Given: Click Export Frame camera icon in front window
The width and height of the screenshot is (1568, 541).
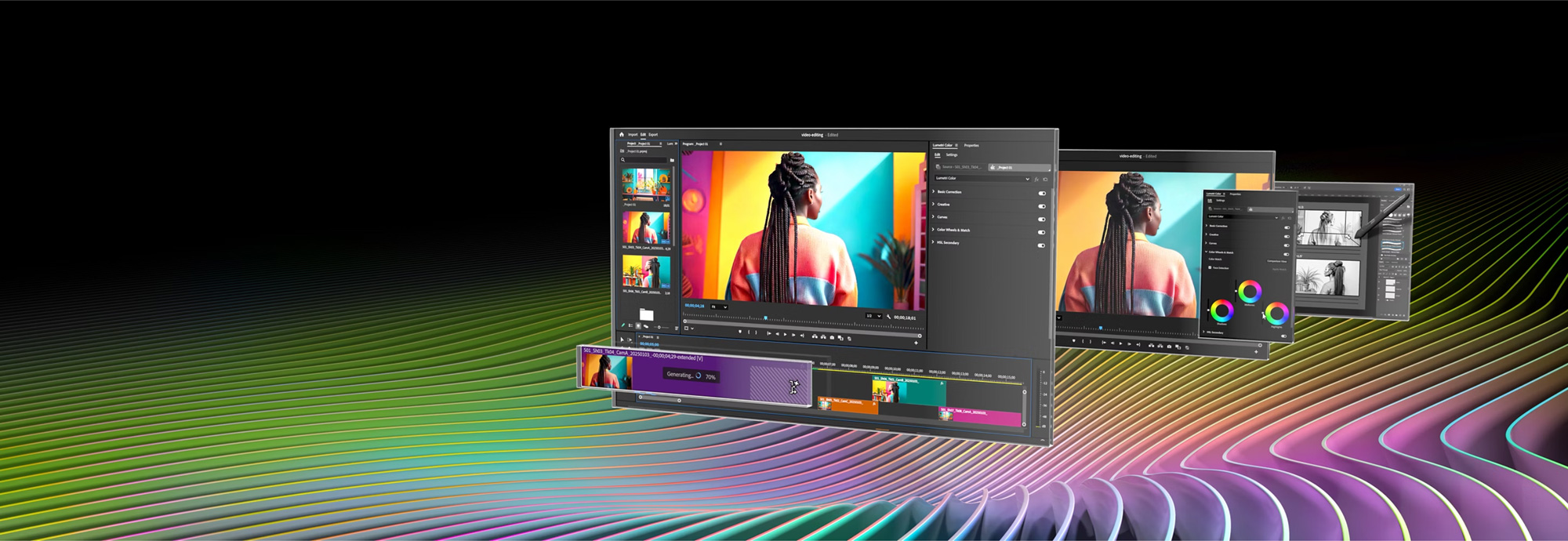Looking at the screenshot, I should click(x=832, y=337).
